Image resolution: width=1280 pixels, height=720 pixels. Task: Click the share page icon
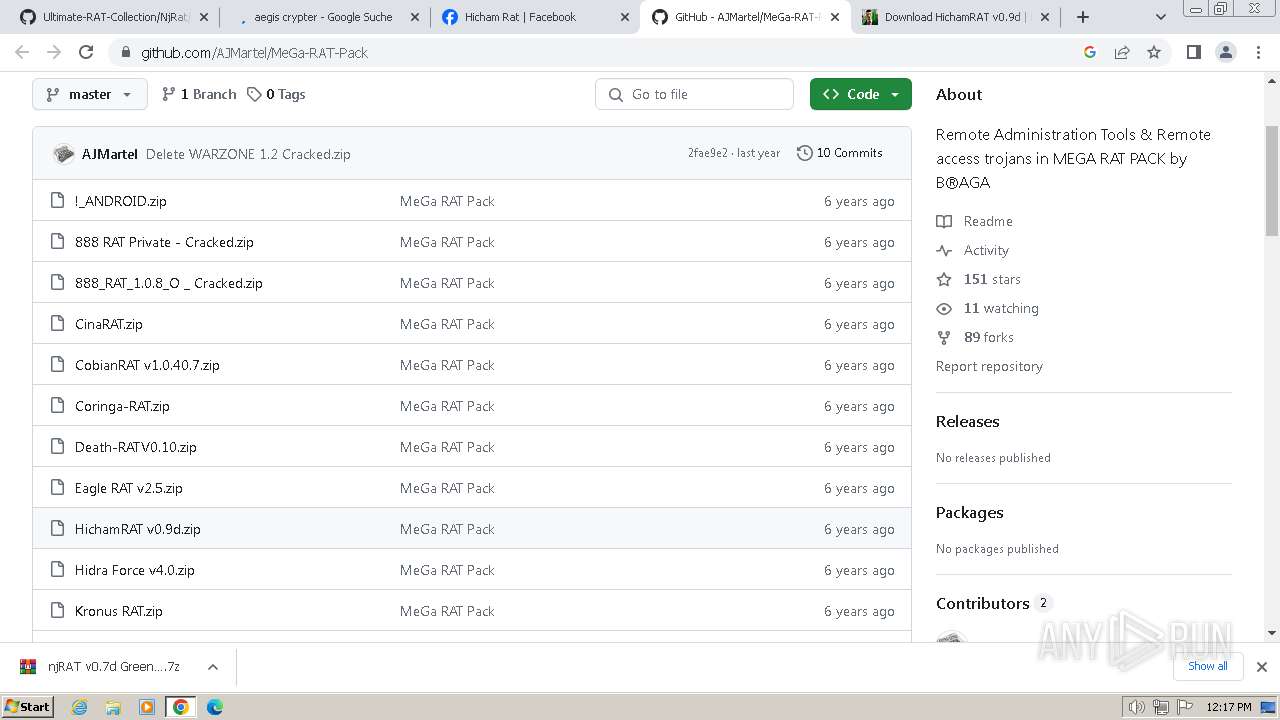pyautogui.click(x=1122, y=52)
